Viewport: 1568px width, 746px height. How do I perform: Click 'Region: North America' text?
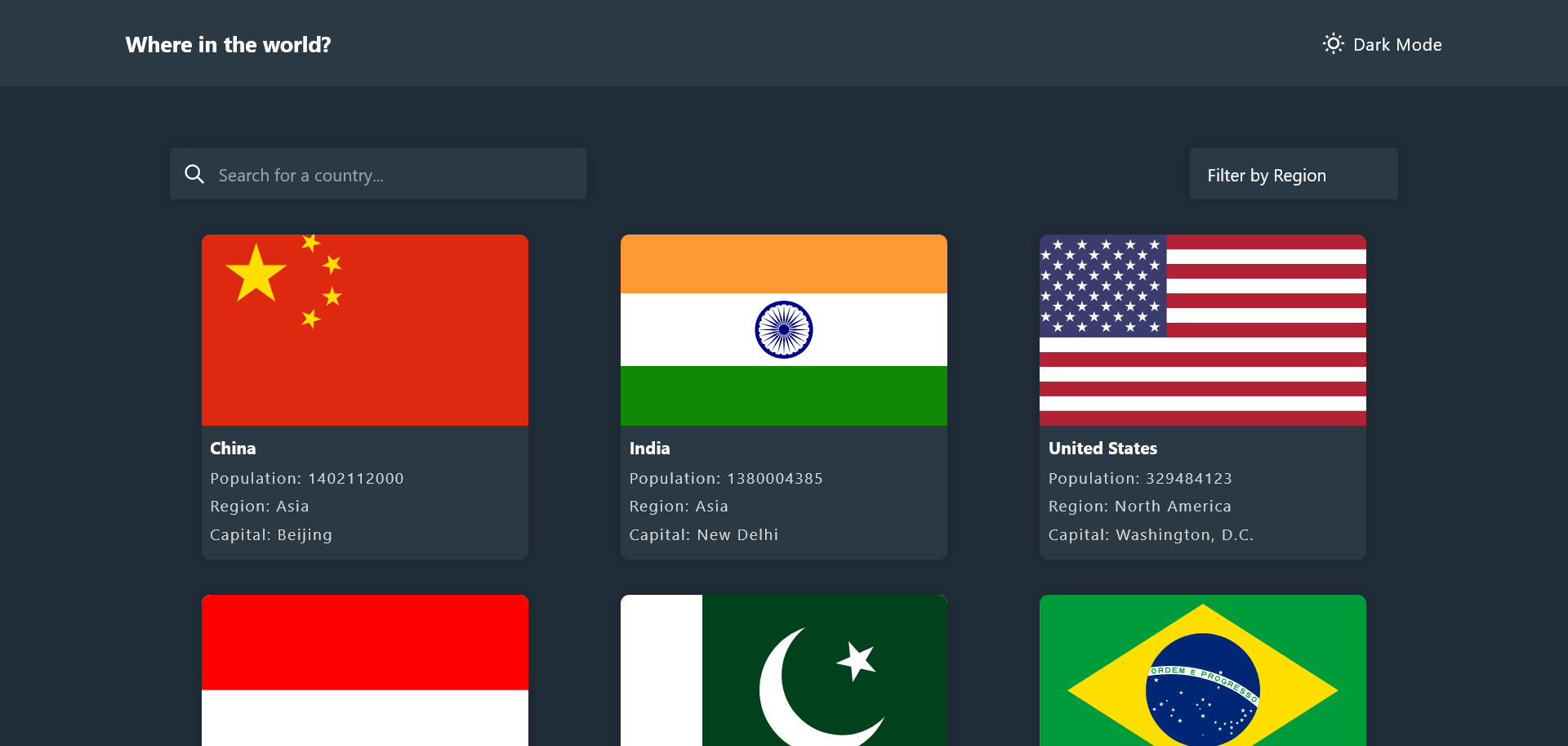click(1140, 507)
